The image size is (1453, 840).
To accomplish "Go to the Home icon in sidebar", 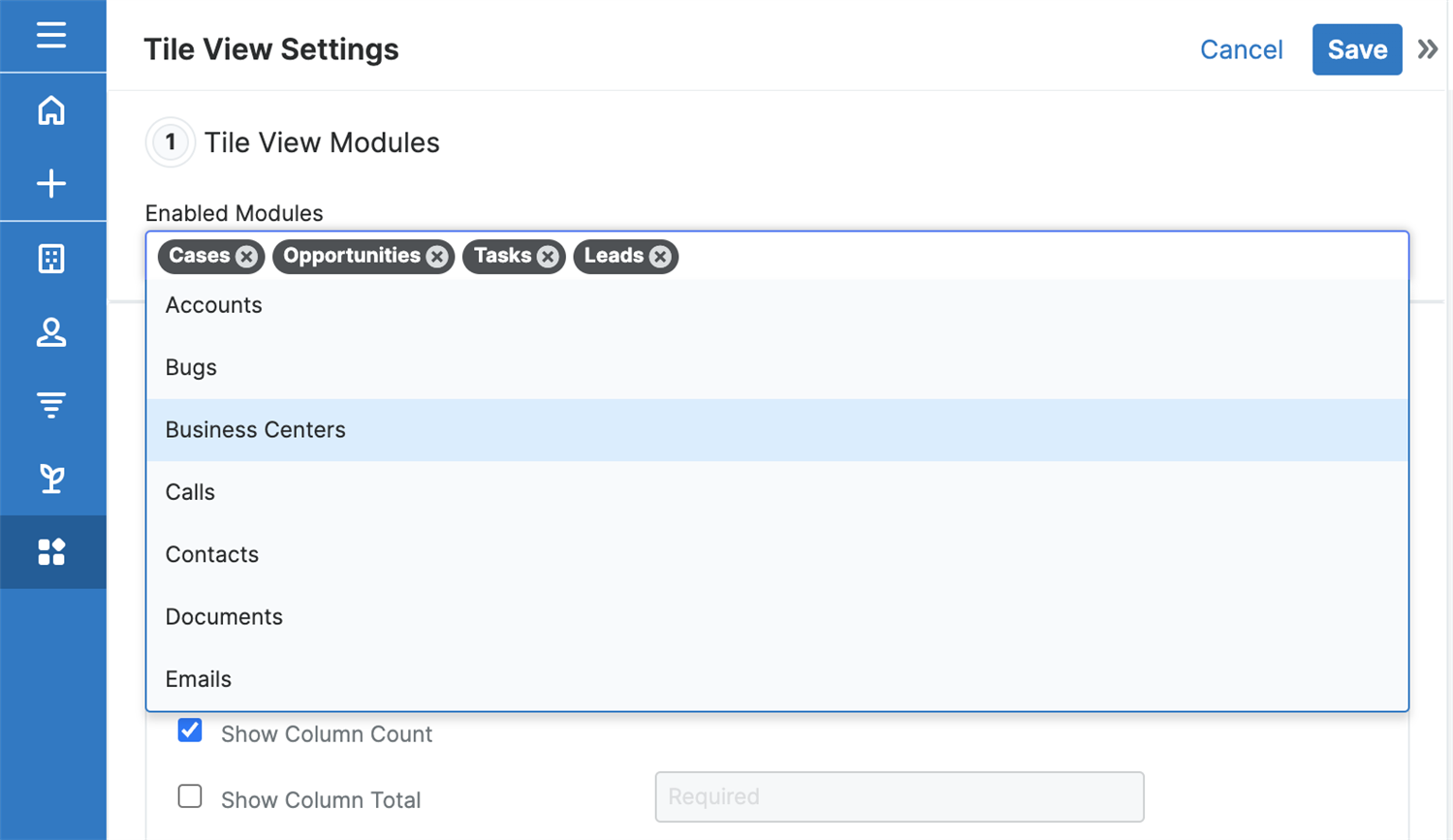I will pos(51,110).
